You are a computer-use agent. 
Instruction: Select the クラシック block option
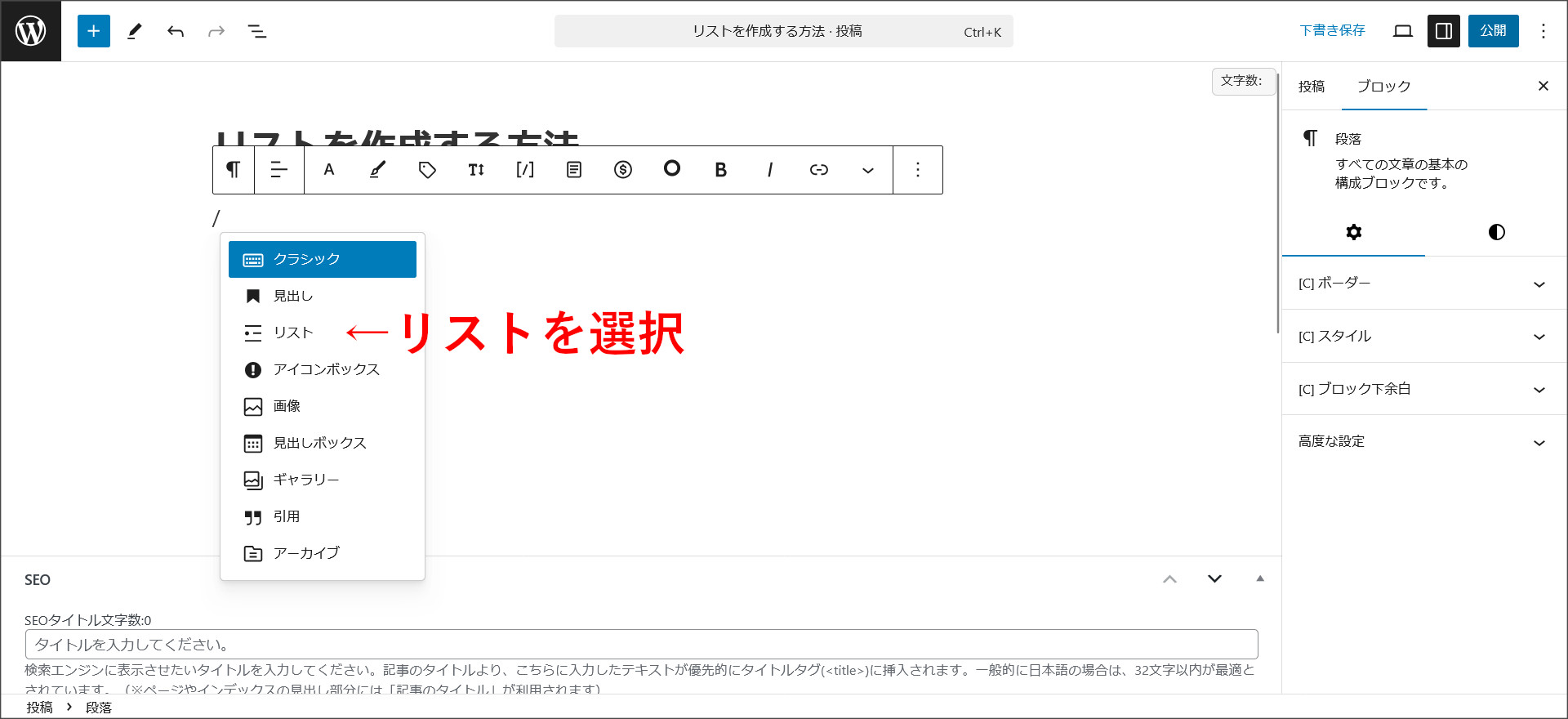pos(323,259)
